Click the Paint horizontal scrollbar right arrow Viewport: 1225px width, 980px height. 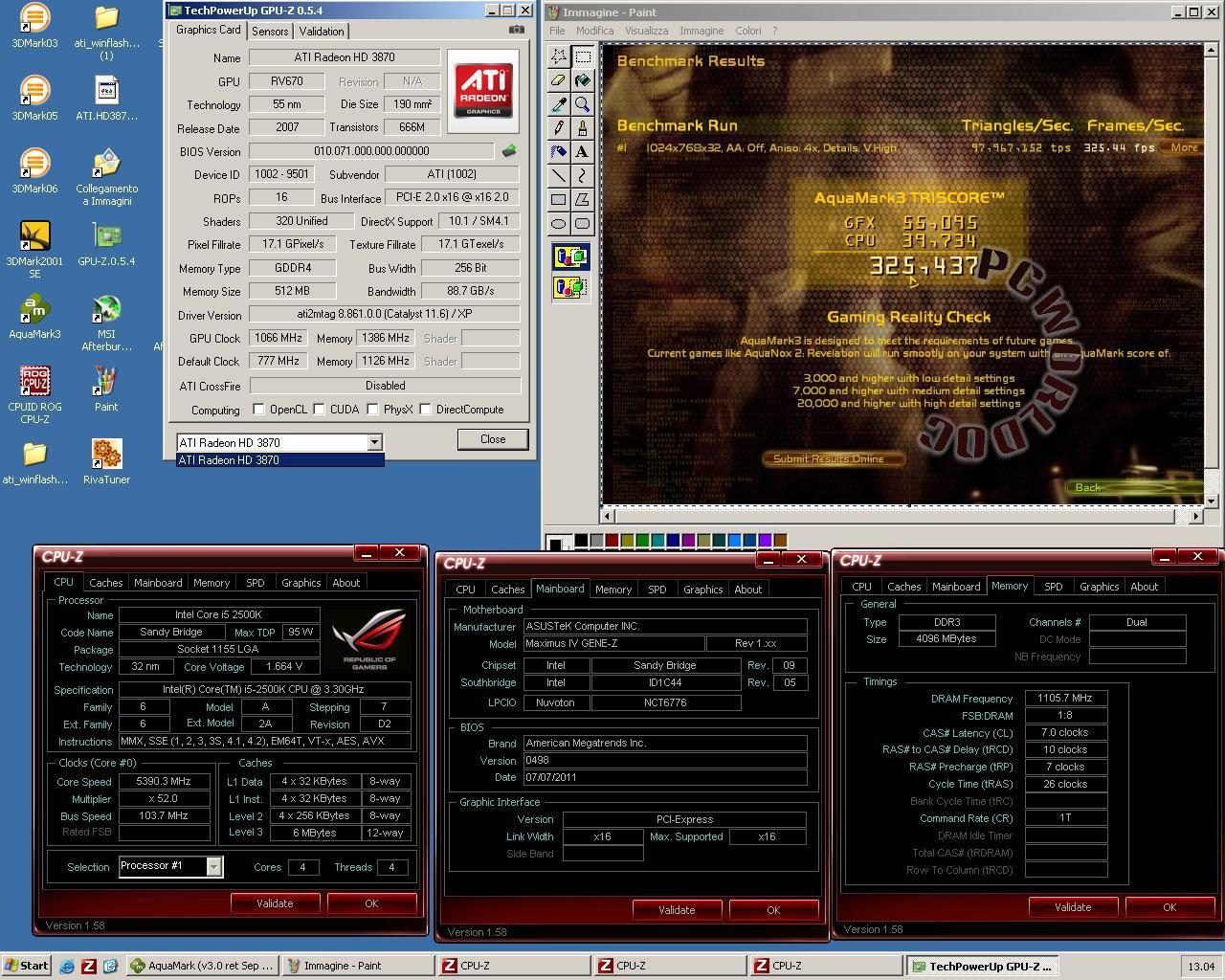coord(1195,516)
